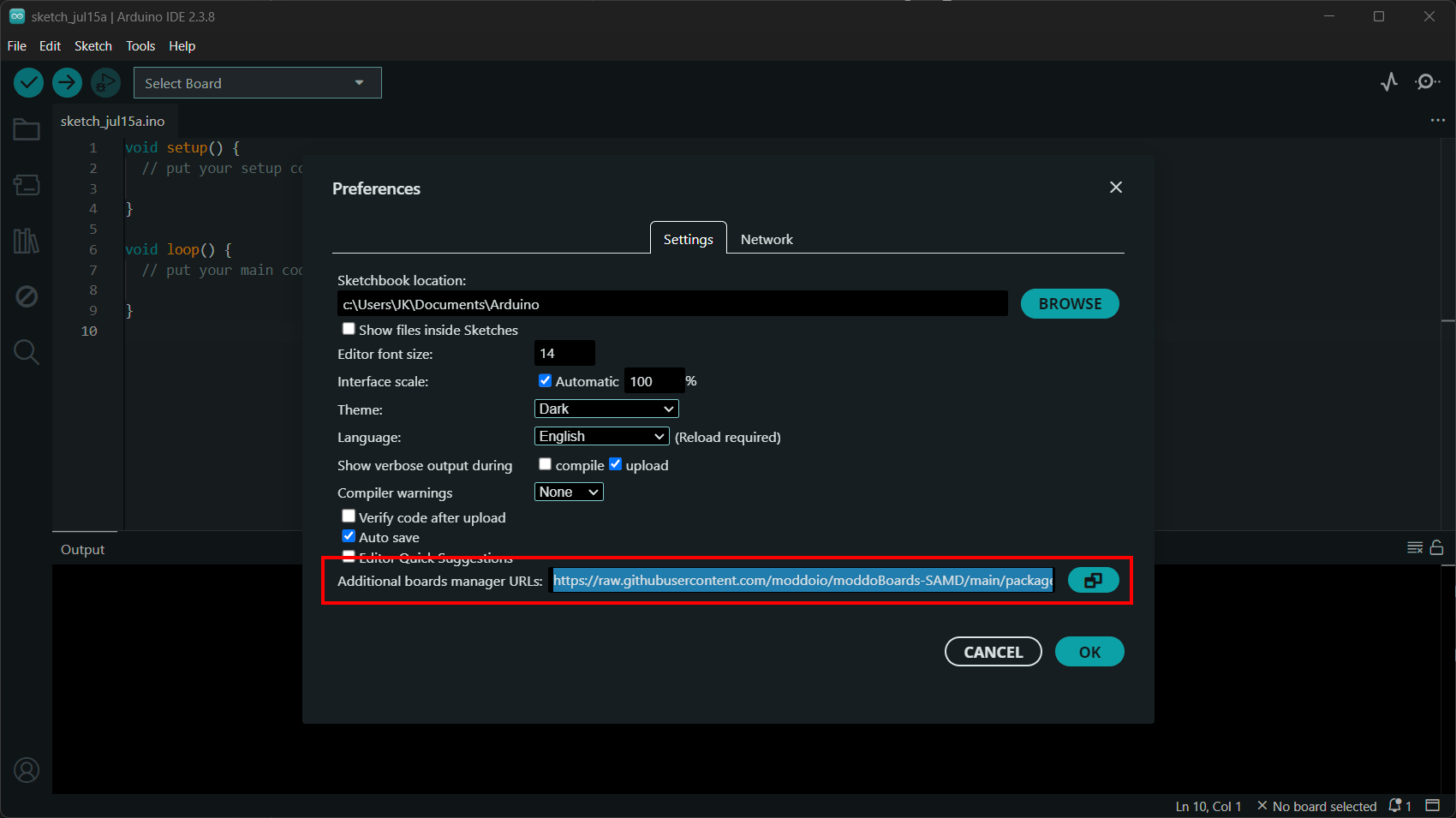Image resolution: width=1456 pixels, height=818 pixels.
Task: Open the account profile icon
Action: (27, 771)
